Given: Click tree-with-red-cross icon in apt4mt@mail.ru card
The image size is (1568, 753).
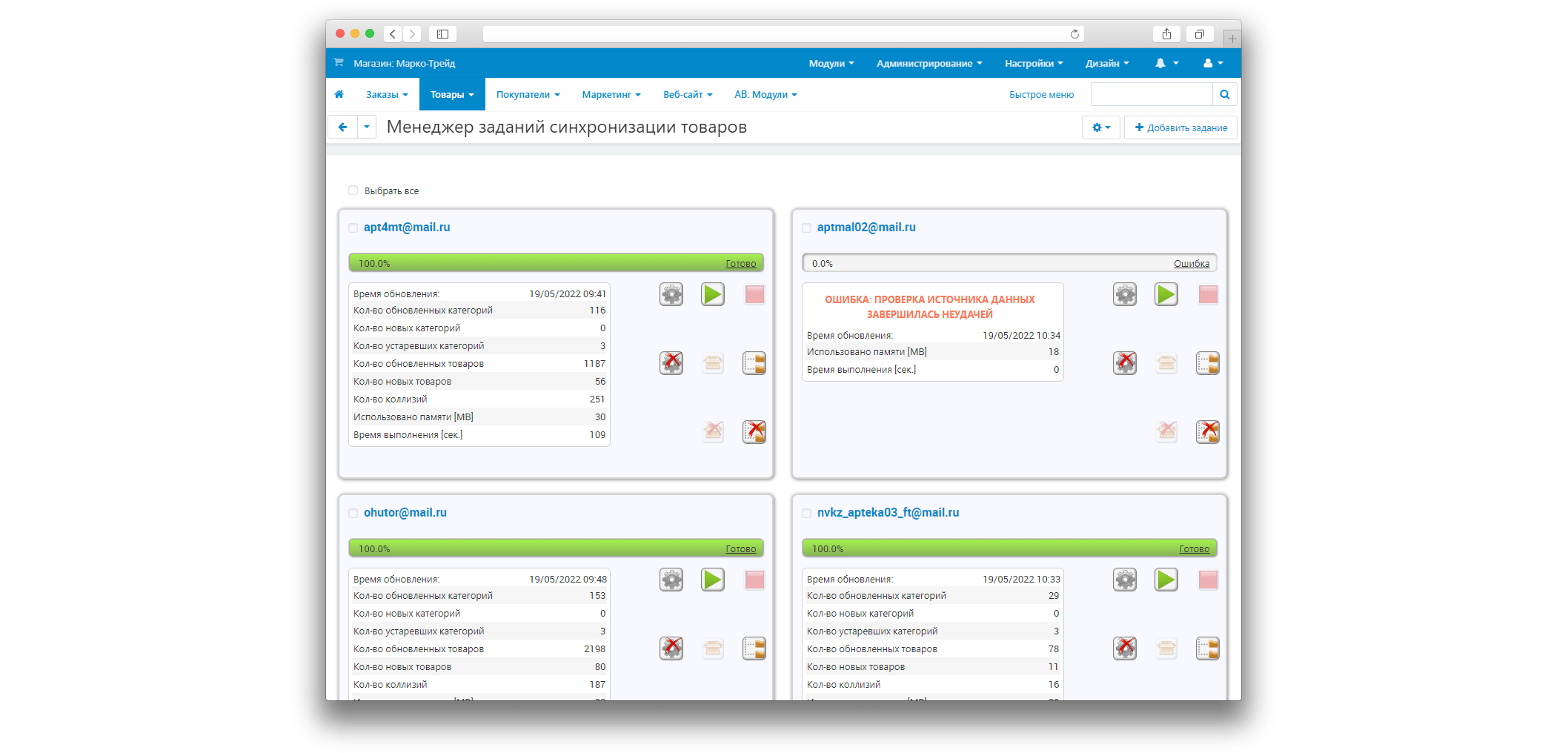Looking at the screenshot, I should pyautogui.click(x=754, y=431).
